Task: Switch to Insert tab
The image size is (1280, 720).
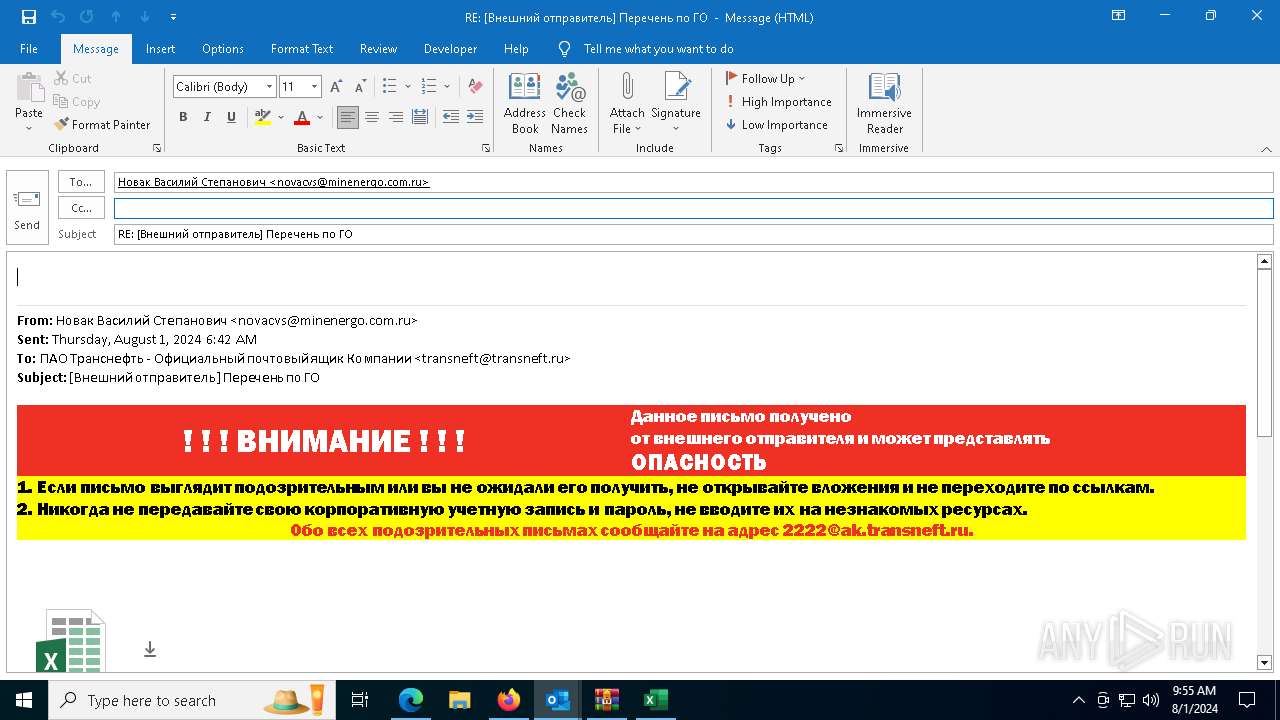Action: pyautogui.click(x=160, y=49)
